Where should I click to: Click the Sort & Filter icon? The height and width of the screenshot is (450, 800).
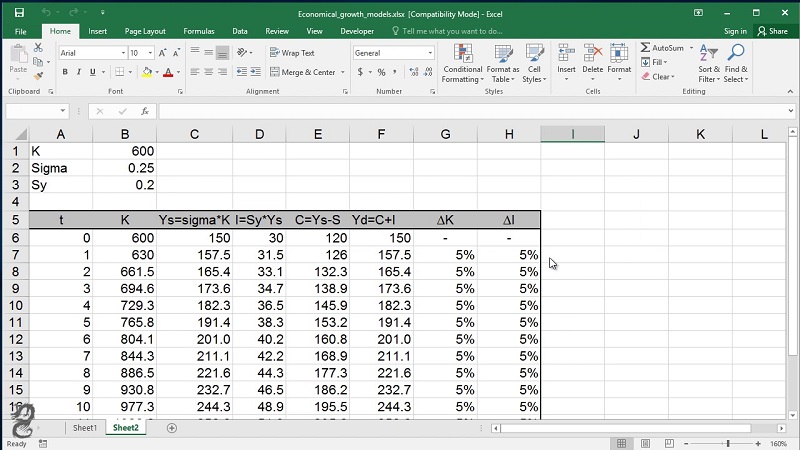[x=709, y=62]
